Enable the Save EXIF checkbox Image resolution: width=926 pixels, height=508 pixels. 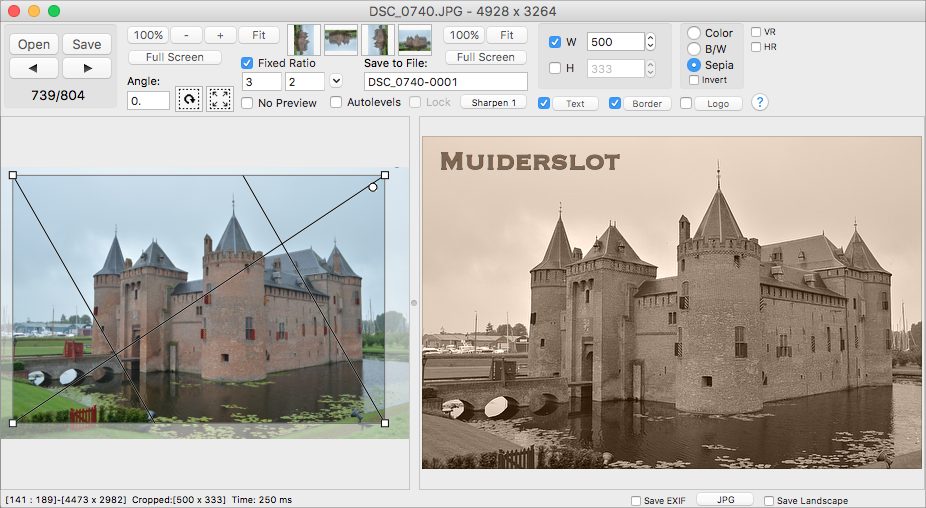[x=636, y=500]
